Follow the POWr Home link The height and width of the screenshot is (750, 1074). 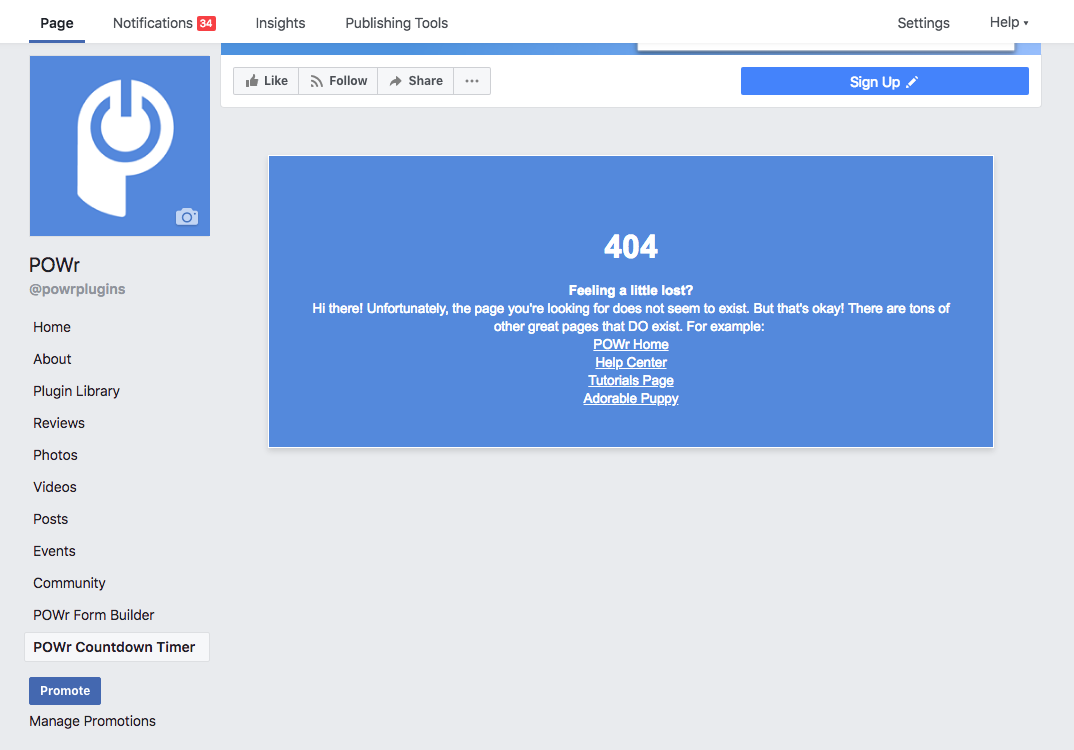(x=631, y=345)
